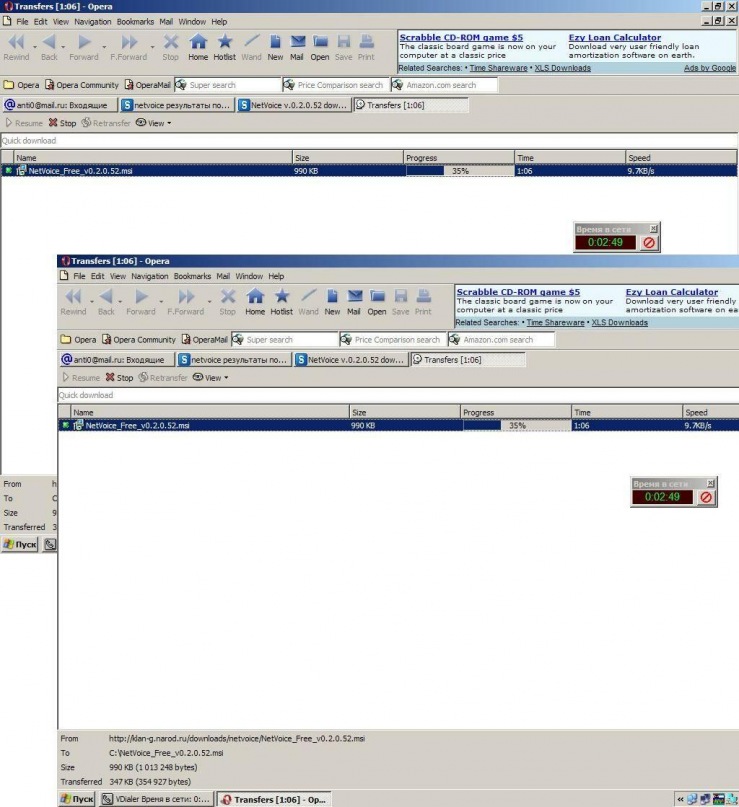Viewport: 739px width, 807px height.
Task: Click the Back arrow in the front window
Action: (106, 296)
